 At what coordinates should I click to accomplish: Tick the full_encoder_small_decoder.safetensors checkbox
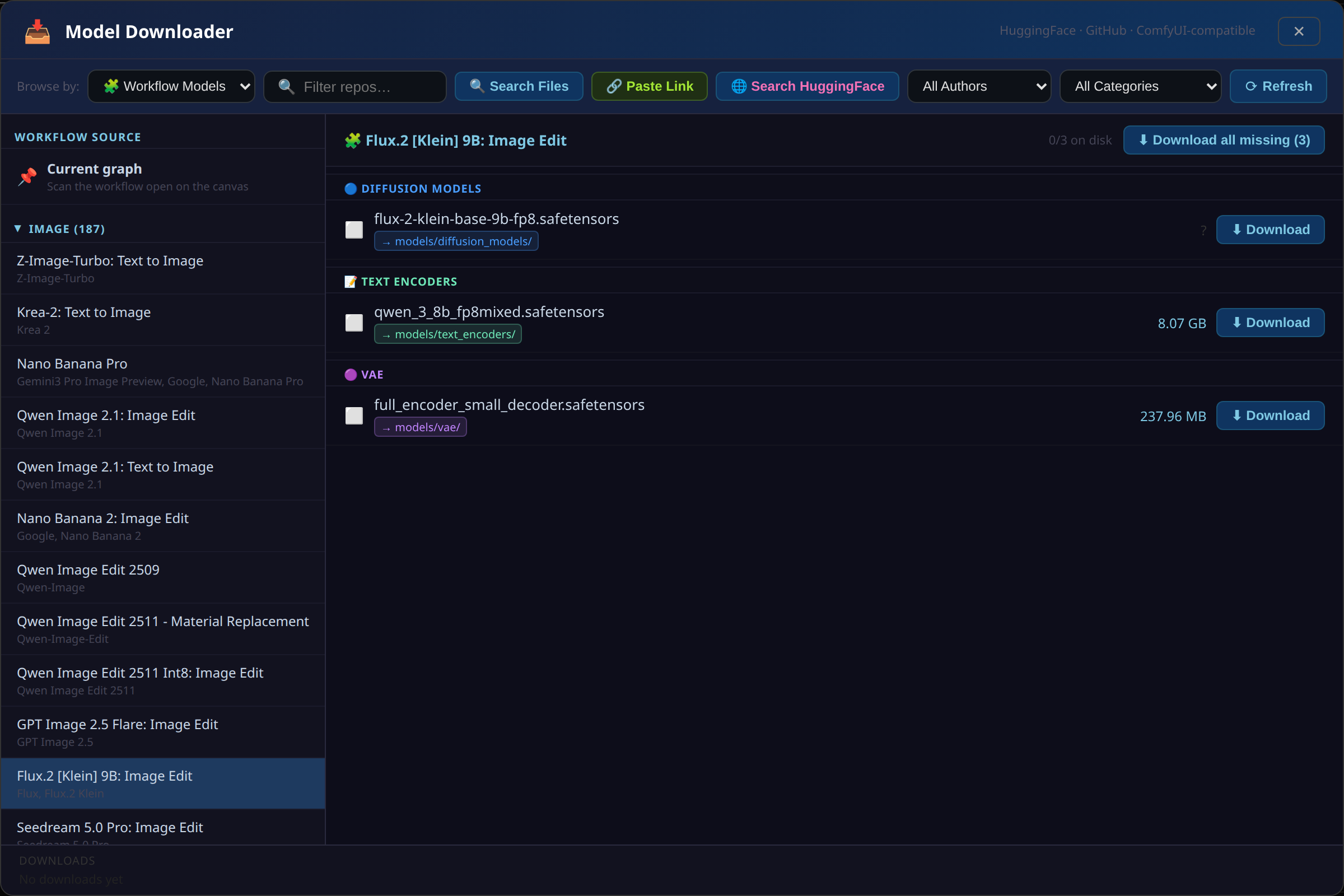coord(354,416)
